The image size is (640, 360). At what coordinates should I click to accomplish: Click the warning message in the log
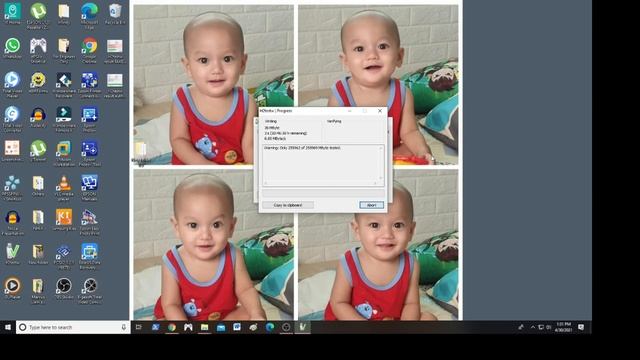point(302,148)
